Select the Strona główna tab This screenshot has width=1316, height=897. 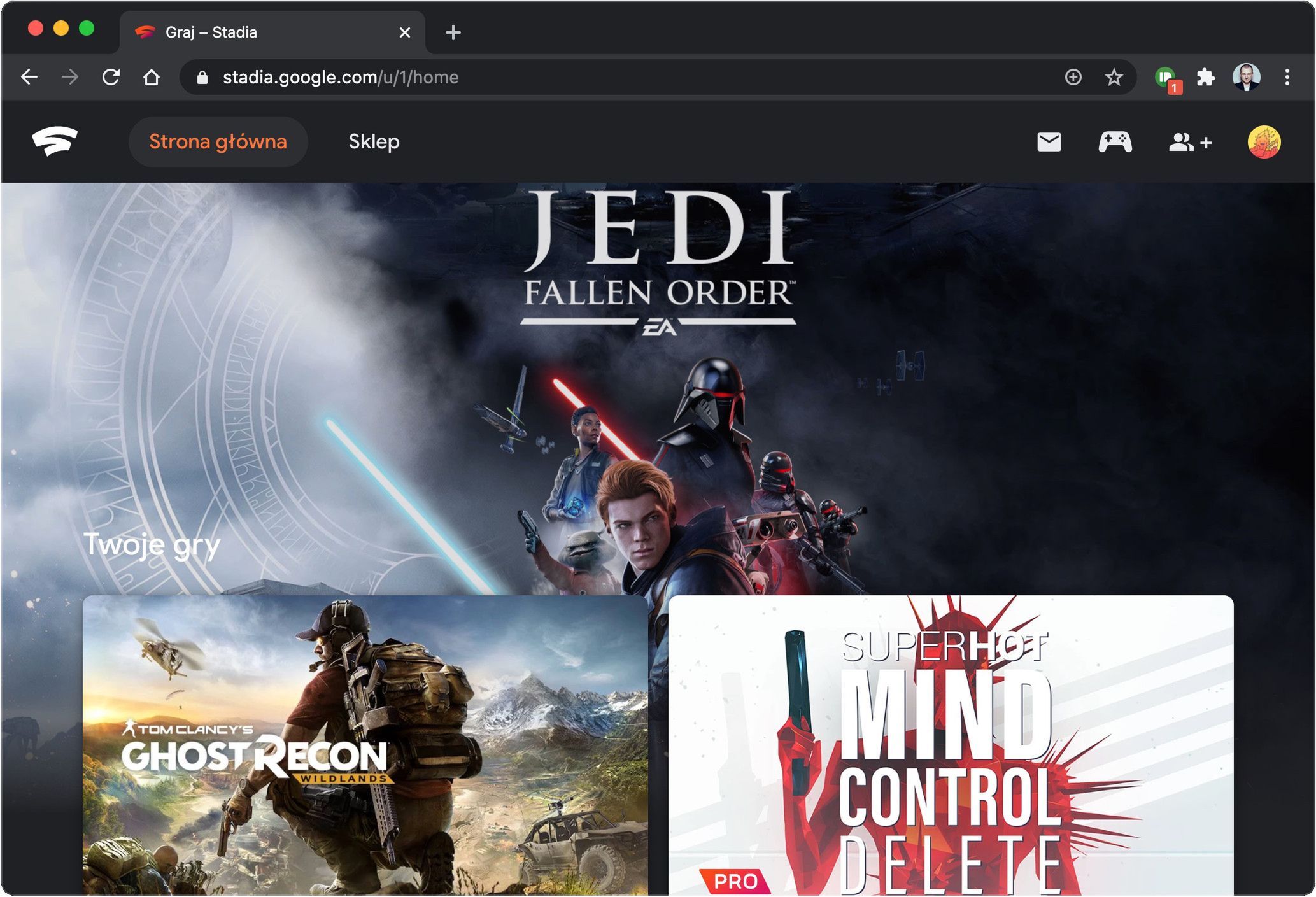coord(218,141)
